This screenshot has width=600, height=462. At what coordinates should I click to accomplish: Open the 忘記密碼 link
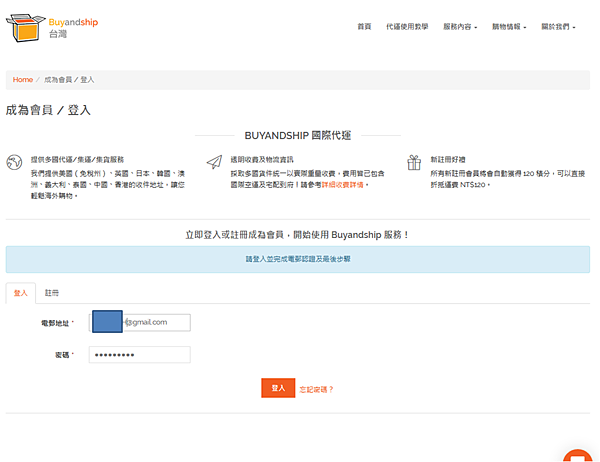point(316,390)
